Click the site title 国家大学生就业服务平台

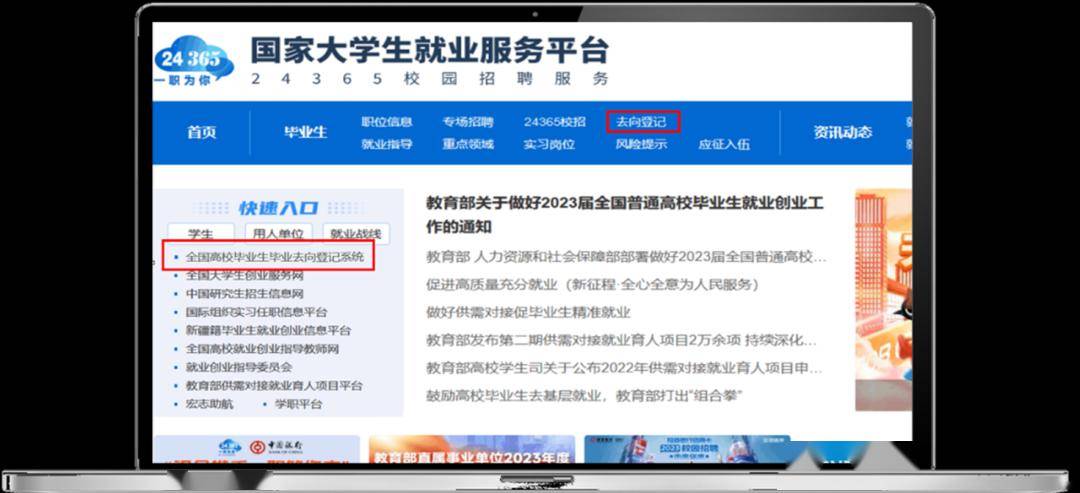pyautogui.click(x=429, y=50)
